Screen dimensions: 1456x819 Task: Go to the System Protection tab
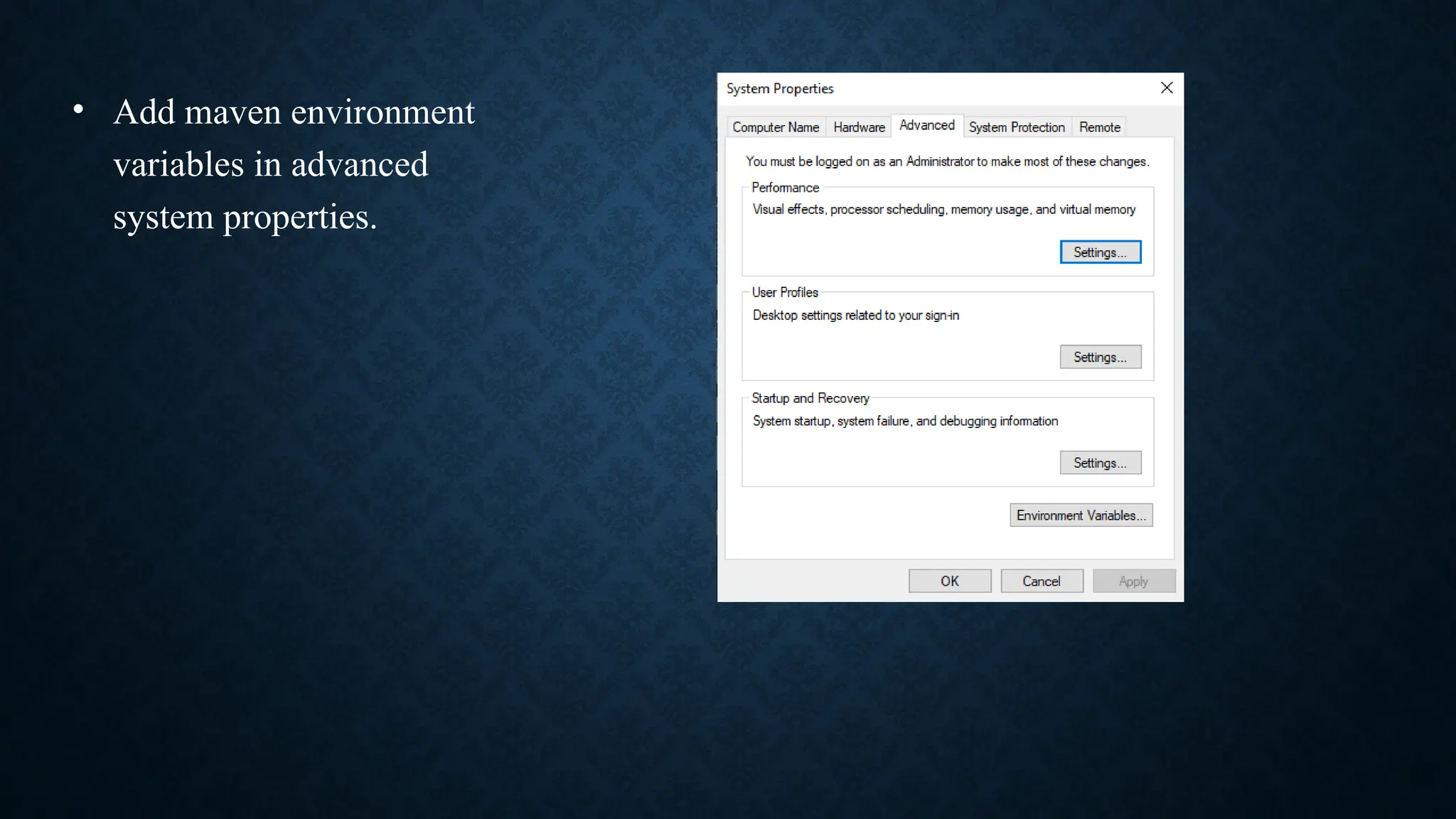point(1017,127)
